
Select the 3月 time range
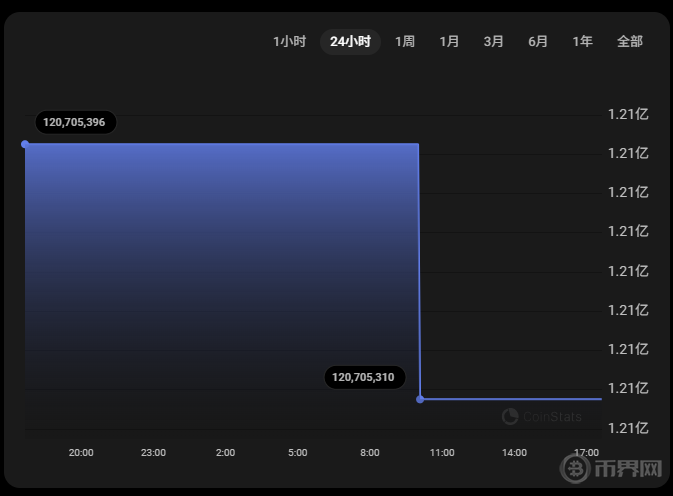493,41
